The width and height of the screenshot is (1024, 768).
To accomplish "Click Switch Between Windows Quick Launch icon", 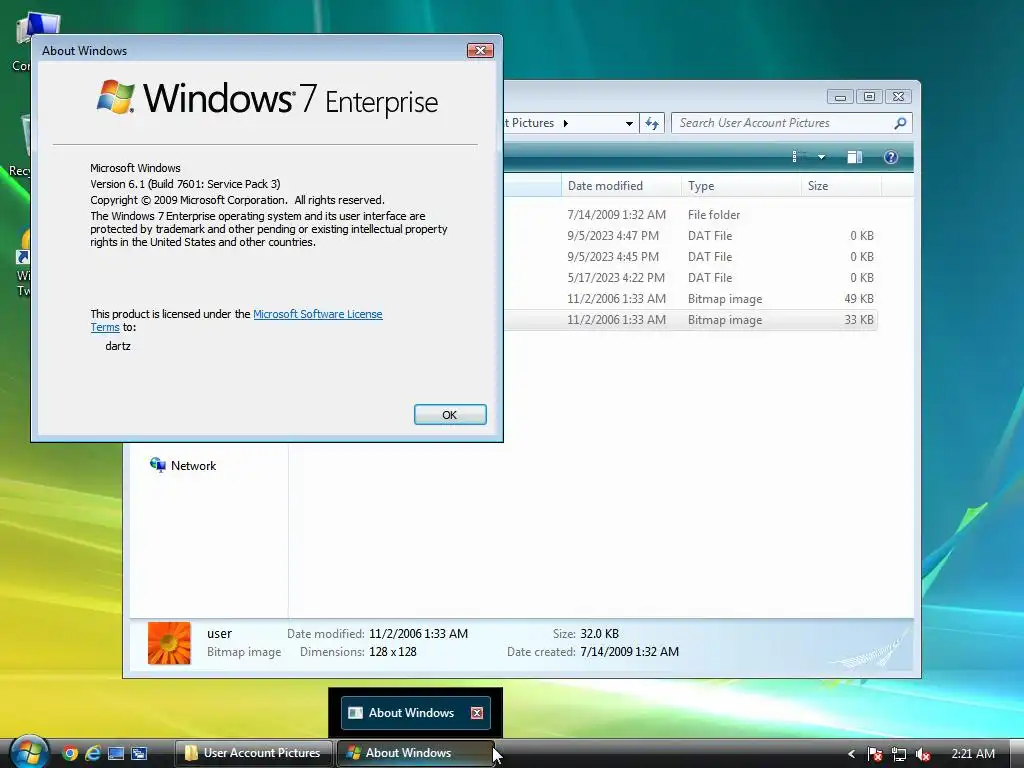I will coord(138,753).
